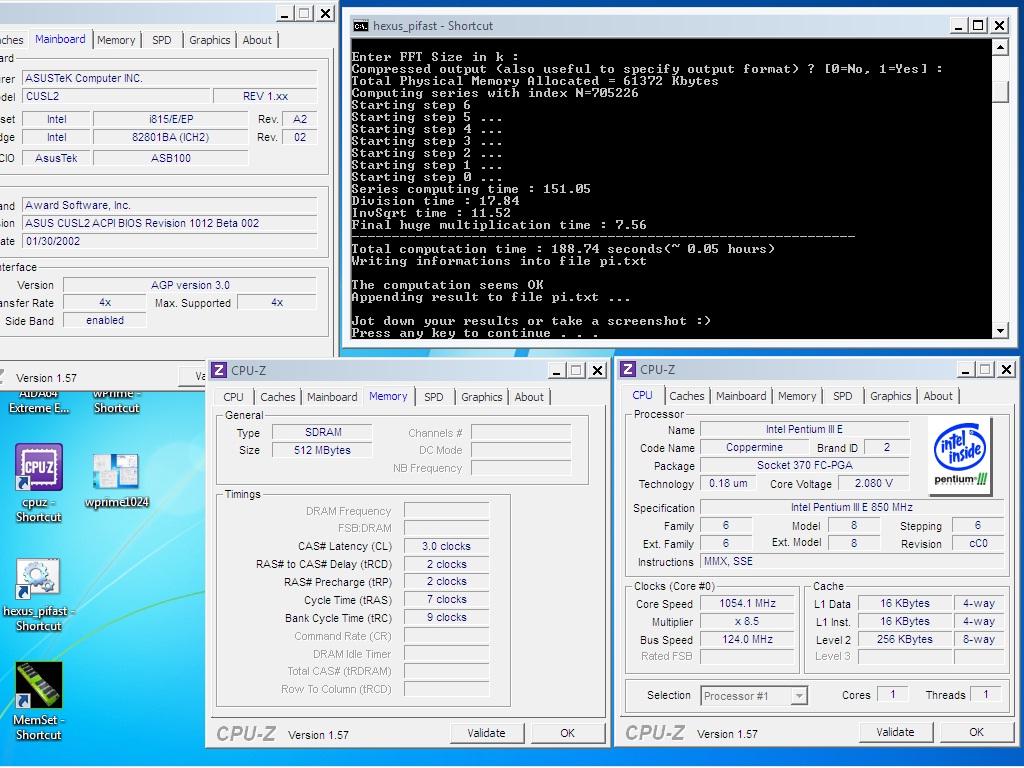1024x768 pixels.
Task: Select the Caches tab in the CPU window
Action: (x=686, y=396)
